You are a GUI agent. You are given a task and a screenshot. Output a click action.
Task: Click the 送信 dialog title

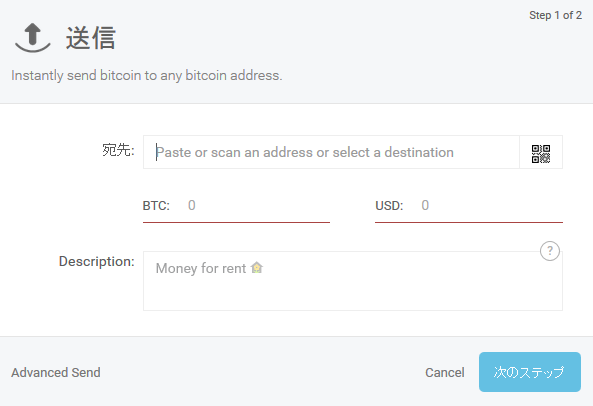(91, 38)
